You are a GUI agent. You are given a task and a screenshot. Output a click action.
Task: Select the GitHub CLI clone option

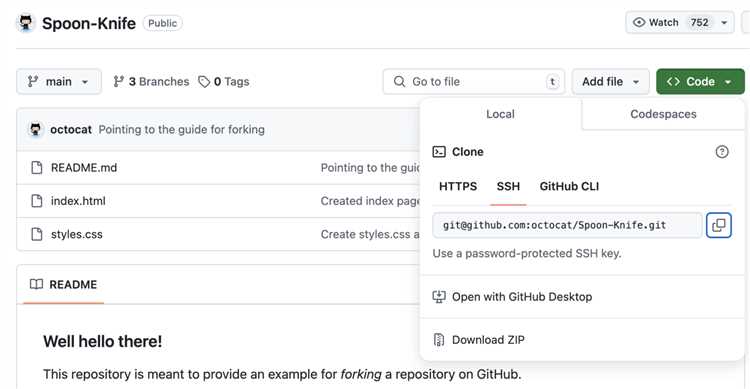click(569, 186)
